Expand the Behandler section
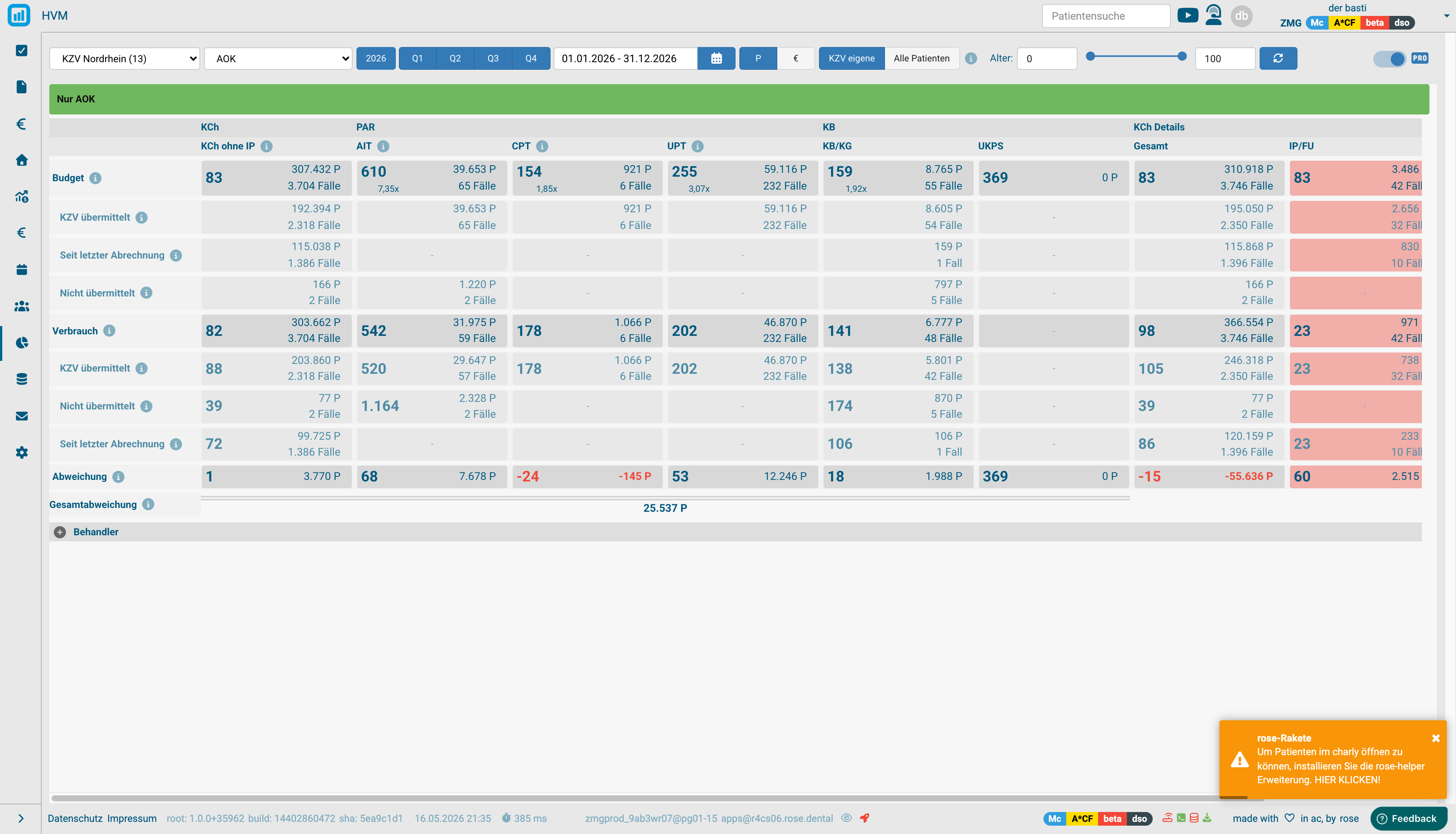1456x834 pixels. [60, 532]
